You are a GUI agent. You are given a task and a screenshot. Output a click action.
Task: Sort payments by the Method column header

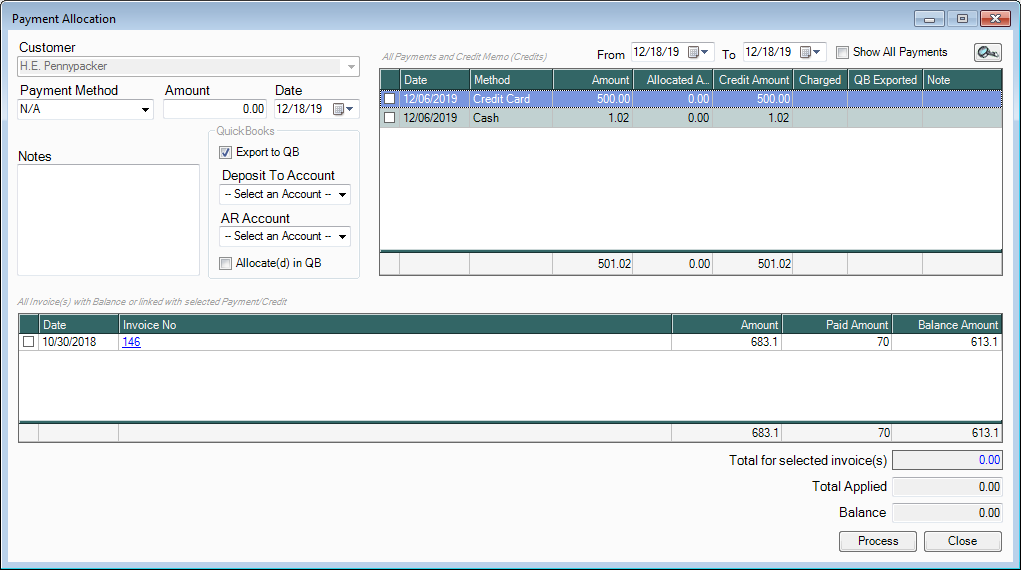click(510, 80)
